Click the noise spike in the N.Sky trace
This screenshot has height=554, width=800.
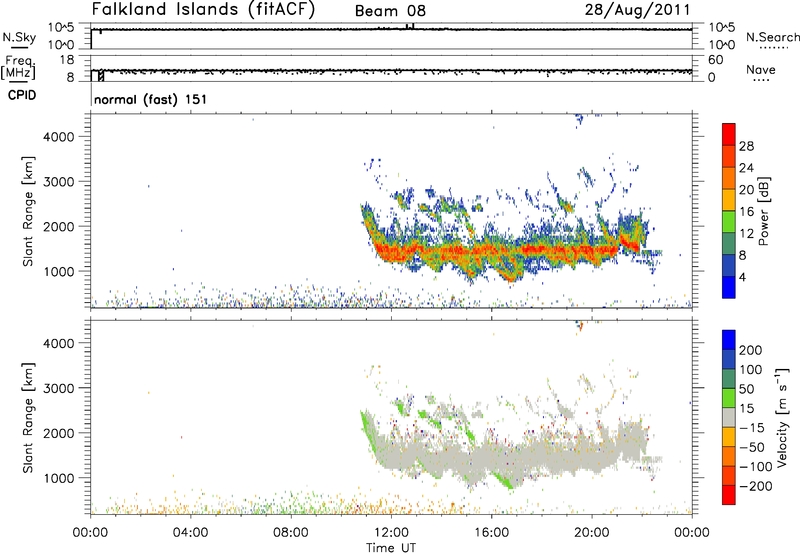[x=412, y=26]
